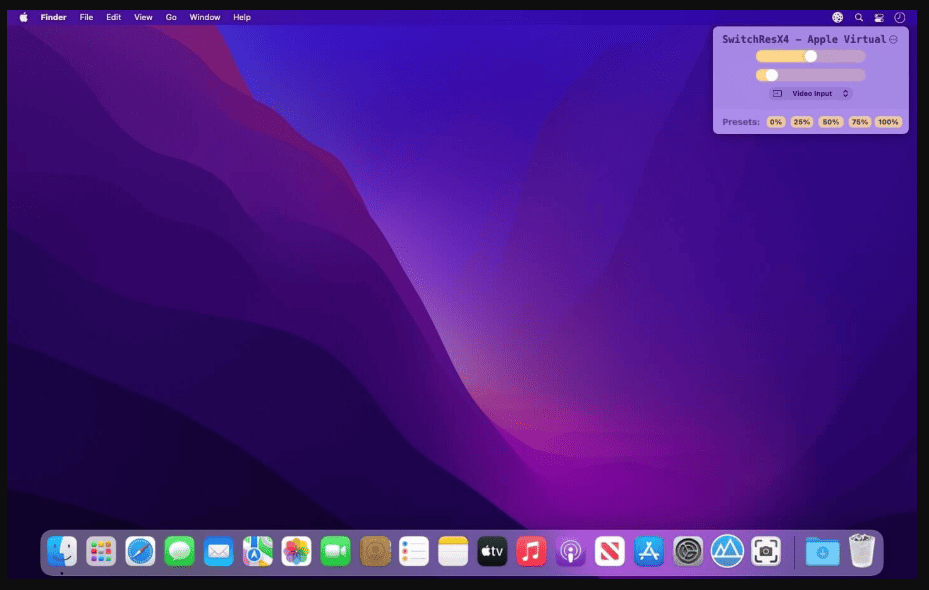
Task: Click the lower slider in SwitchResX4 panel
Action: pyautogui.click(x=811, y=75)
